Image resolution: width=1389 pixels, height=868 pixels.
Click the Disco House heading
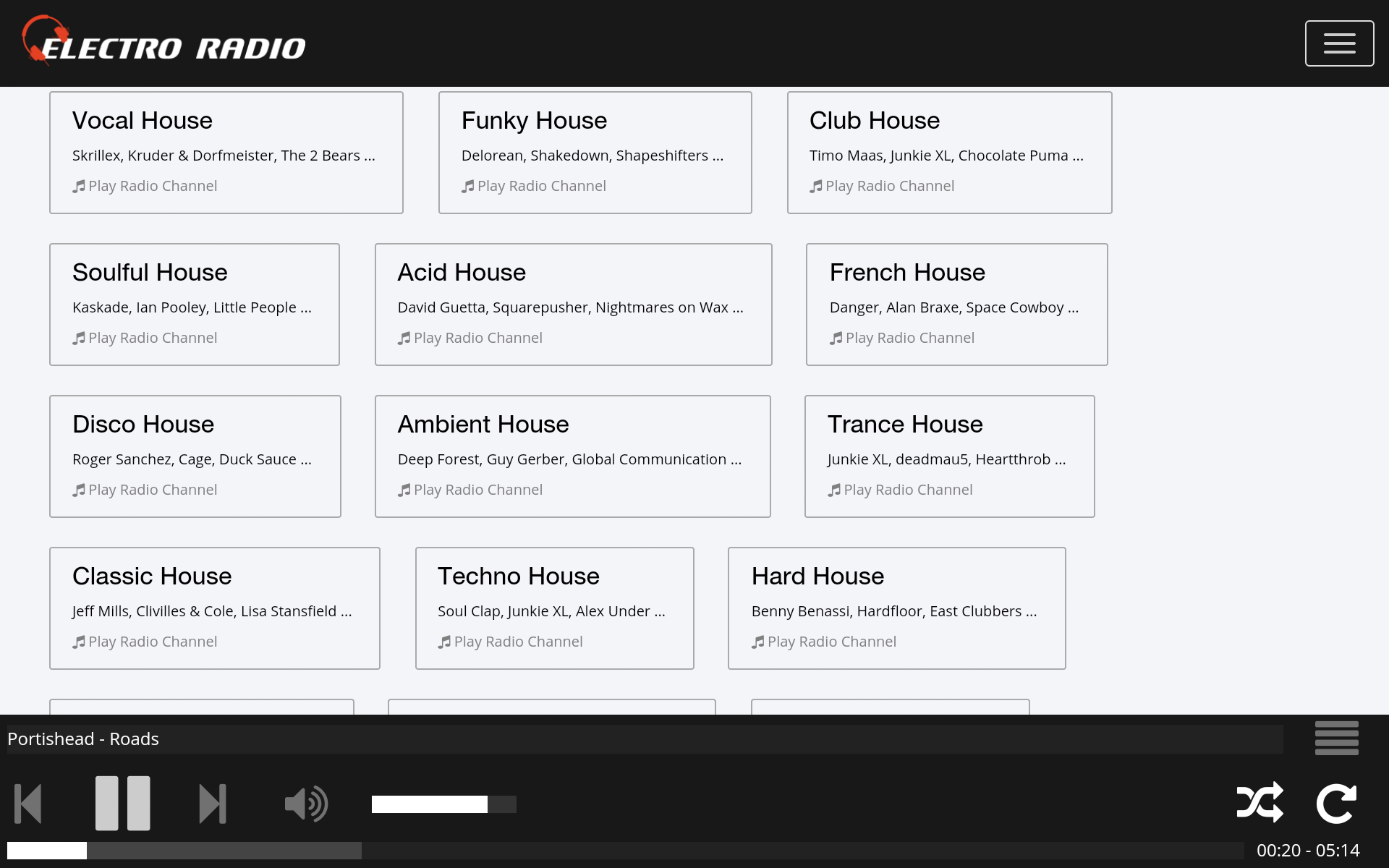click(x=143, y=424)
